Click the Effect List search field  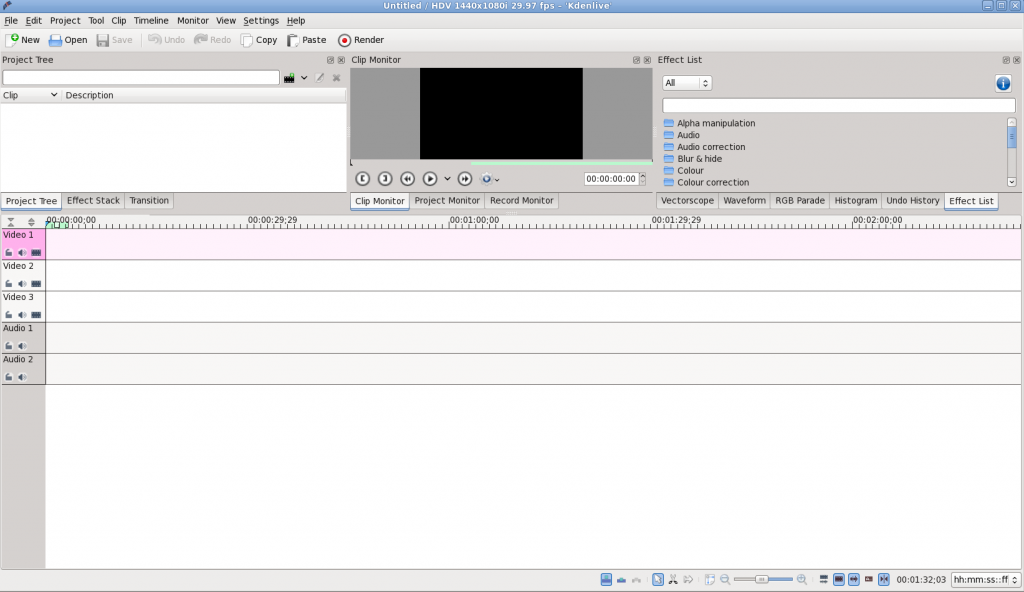(838, 104)
